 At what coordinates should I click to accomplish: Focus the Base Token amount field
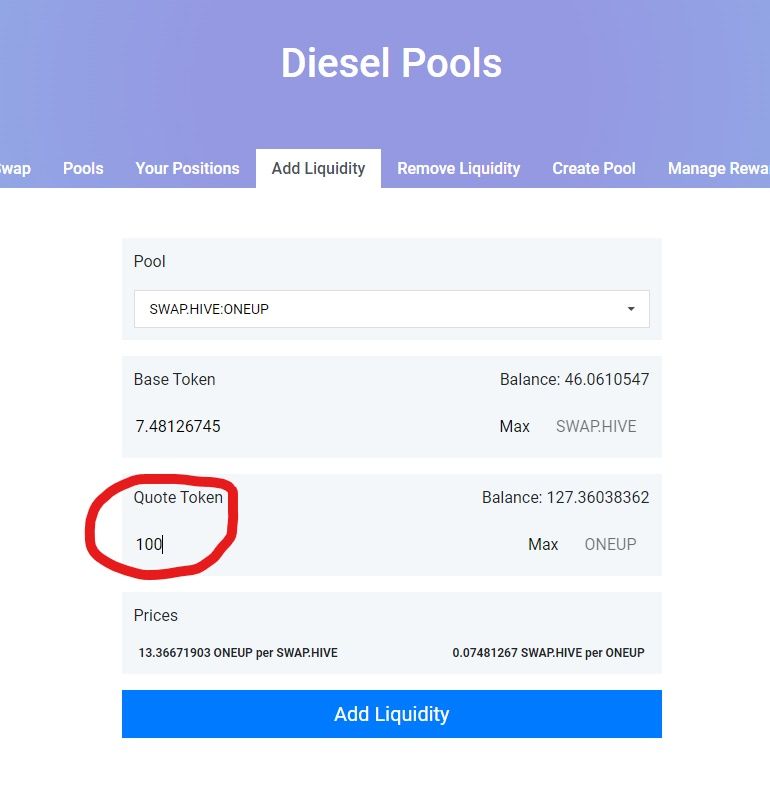coord(309,426)
